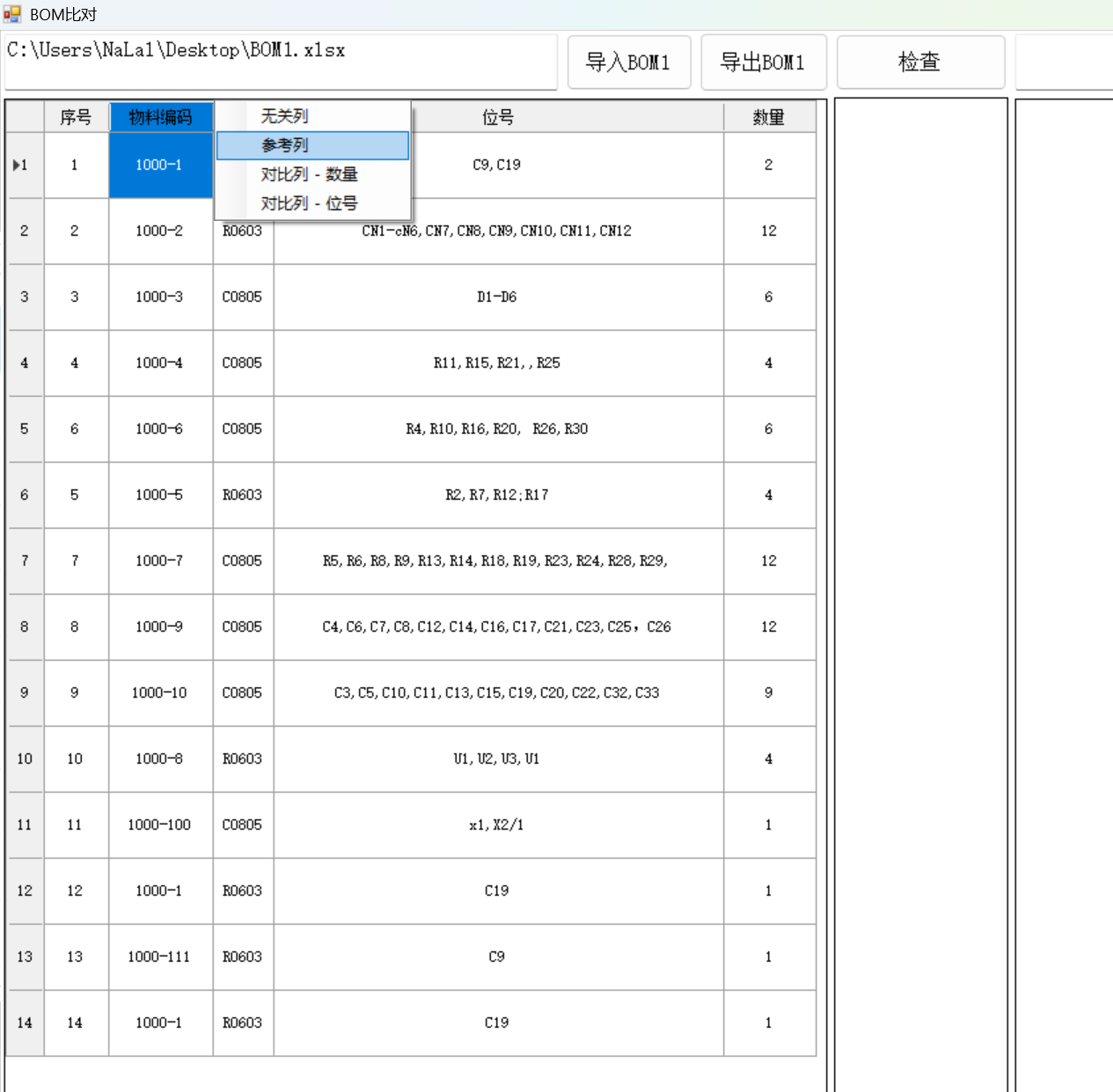
Task: Select the row header with arrow for row 1
Action: tap(25, 165)
